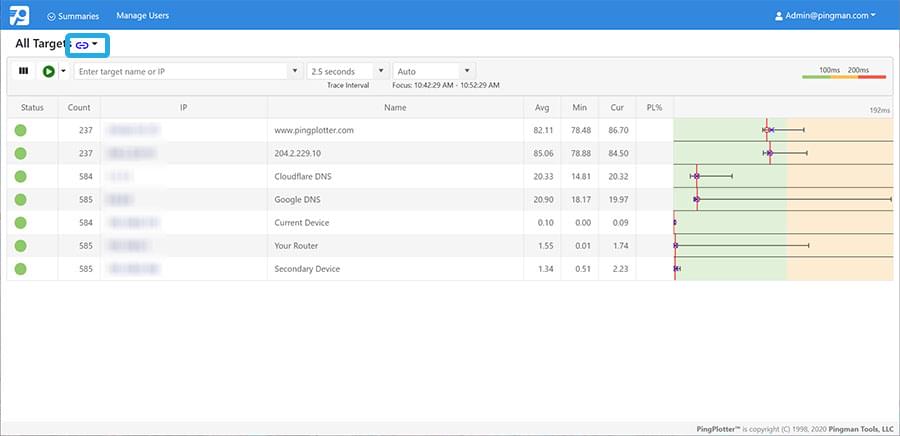Click status indicator for Secondary Device
The image size is (900, 436).
[21, 268]
